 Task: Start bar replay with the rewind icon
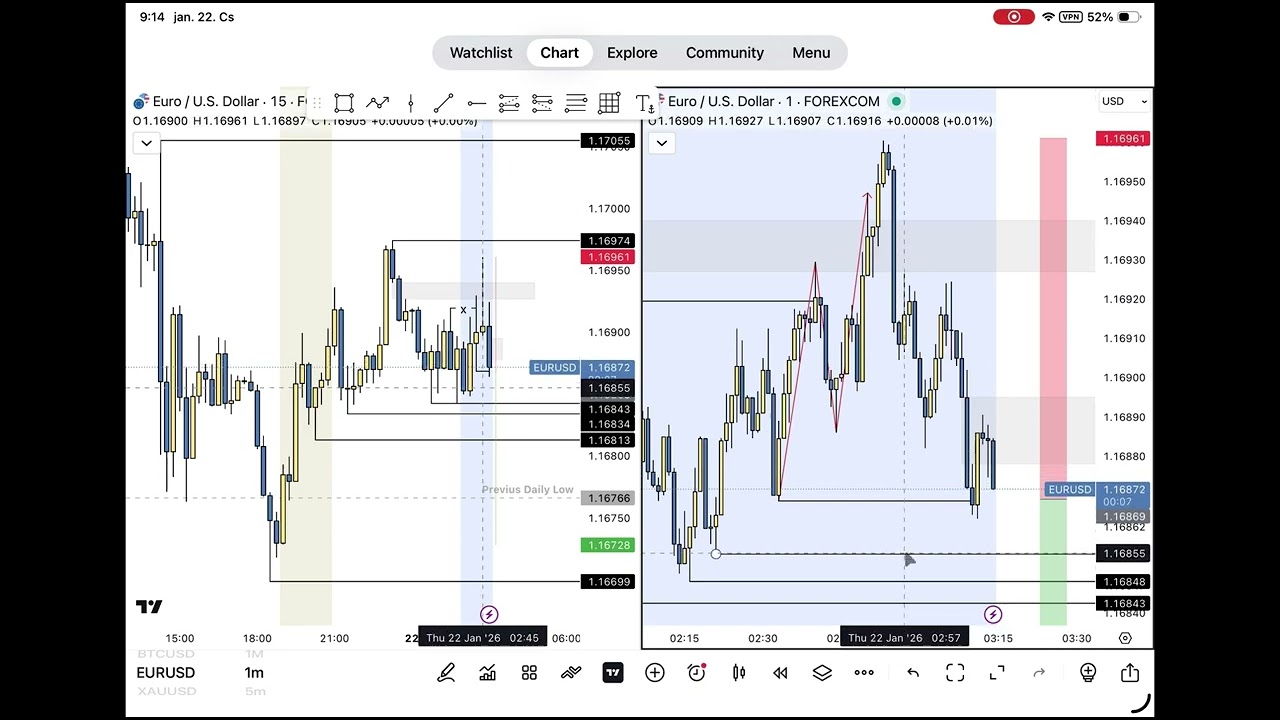tap(780, 673)
